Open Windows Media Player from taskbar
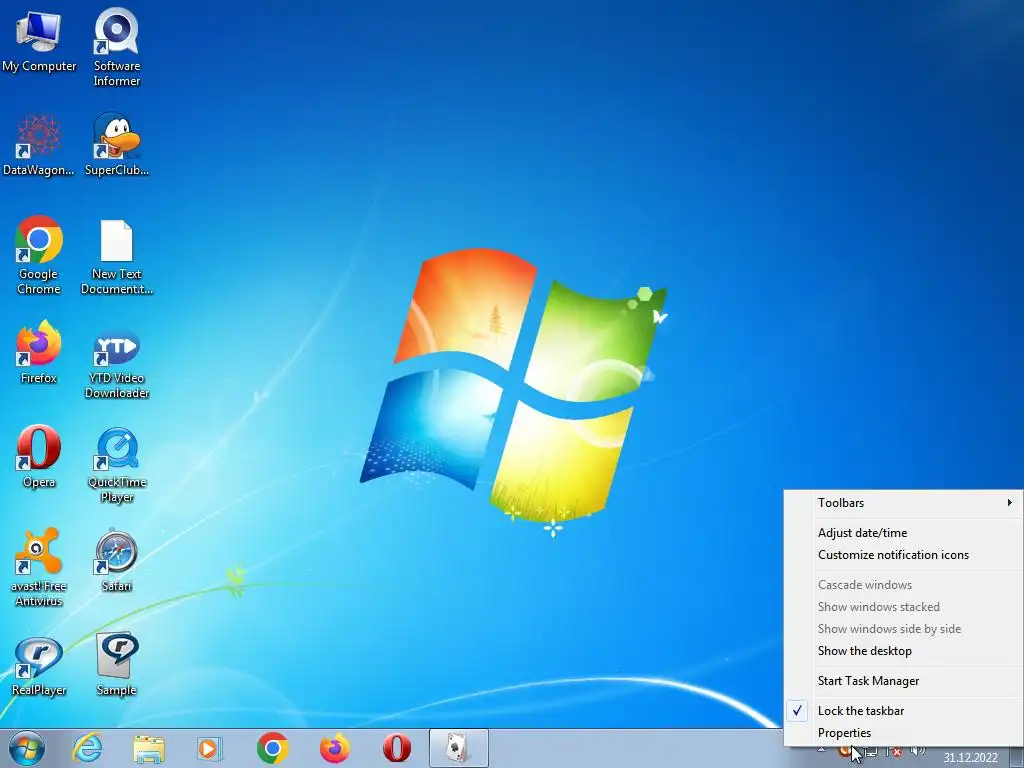The image size is (1024, 768). [210, 748]
